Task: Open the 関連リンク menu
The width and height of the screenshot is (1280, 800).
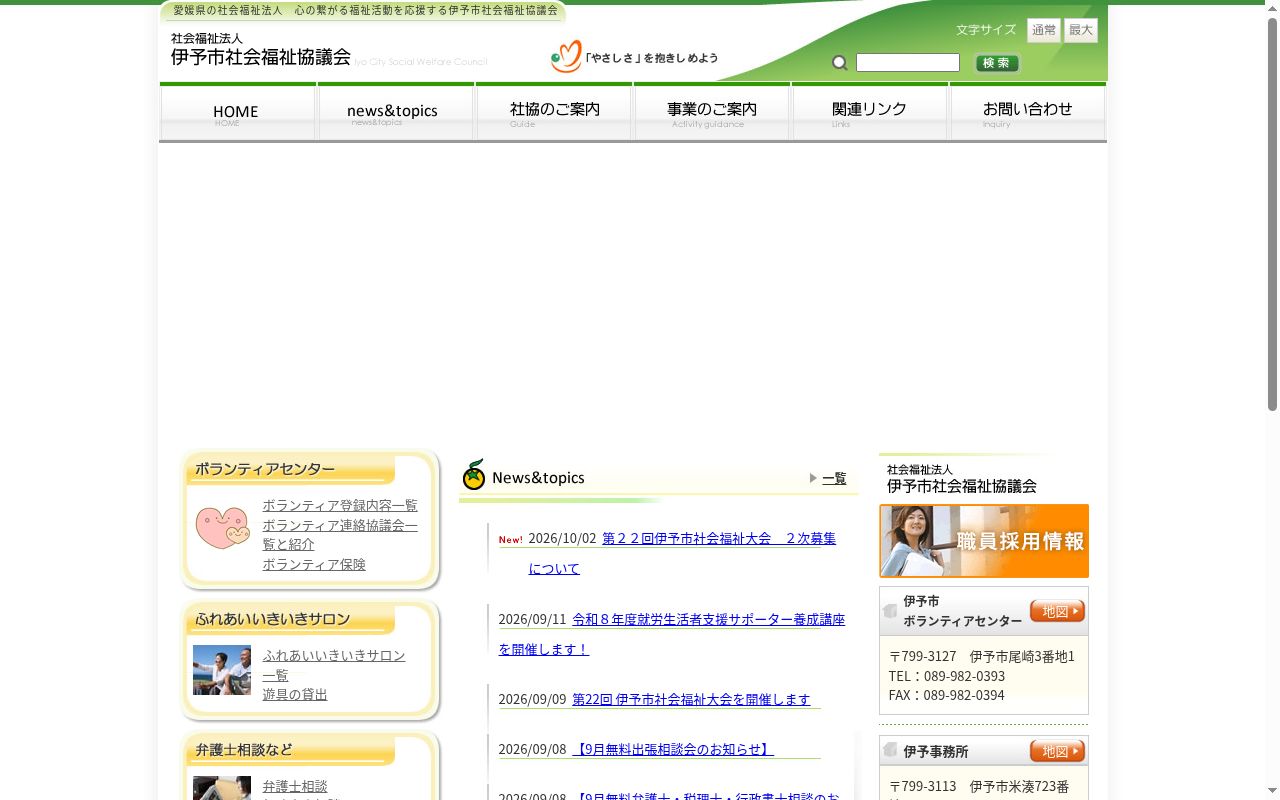Action: pos(870,112)
